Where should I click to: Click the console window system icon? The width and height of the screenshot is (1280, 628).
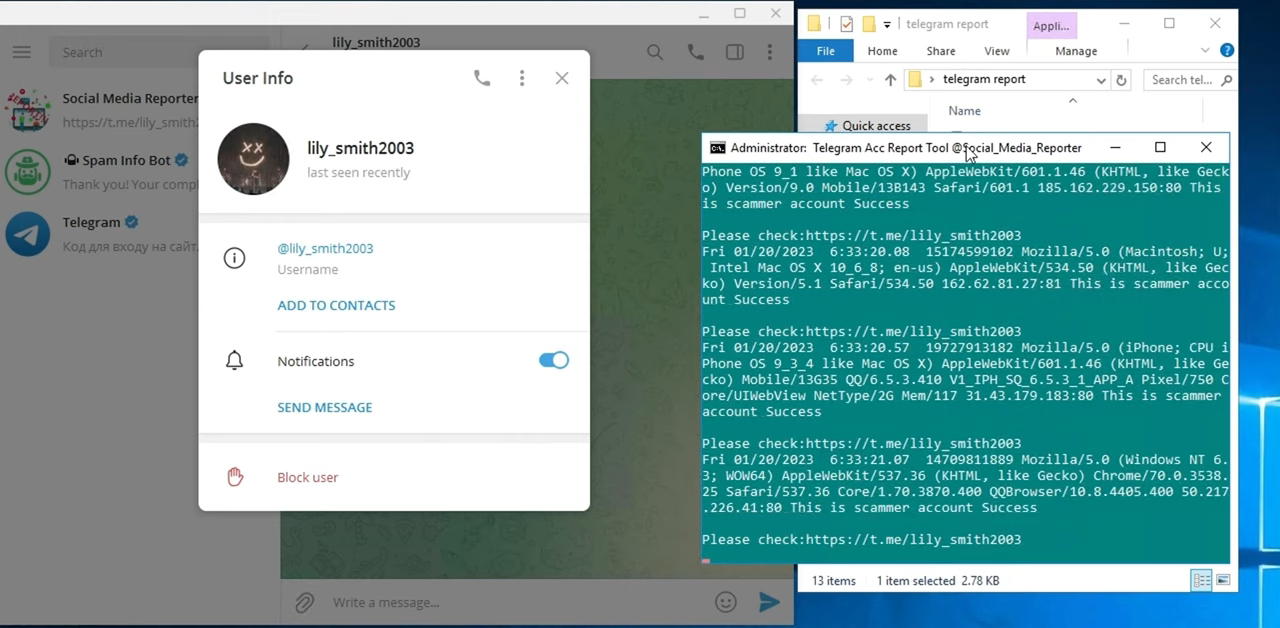pyautogui.click(x=717, y=148)
